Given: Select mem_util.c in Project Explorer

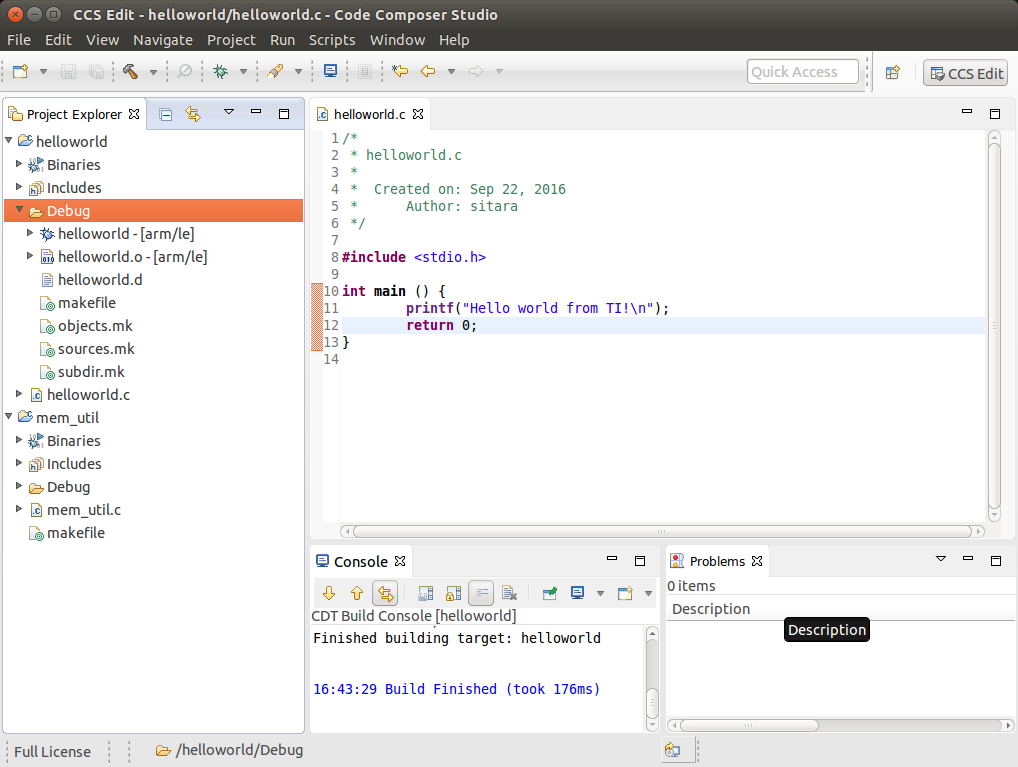Looking at the screenshot, I should tap(84, 510).
